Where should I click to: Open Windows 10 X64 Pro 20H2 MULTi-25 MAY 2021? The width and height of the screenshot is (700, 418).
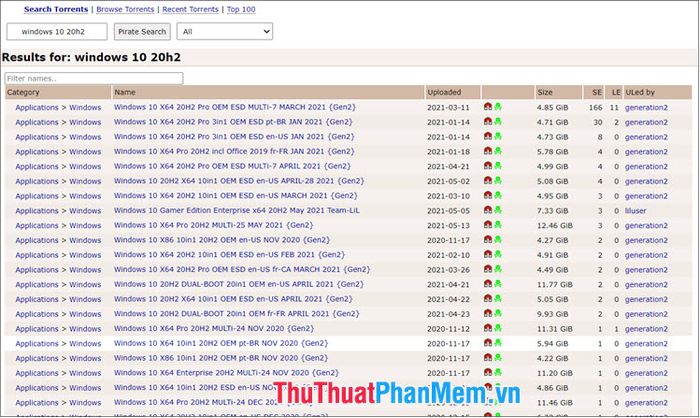pos(213,225)
